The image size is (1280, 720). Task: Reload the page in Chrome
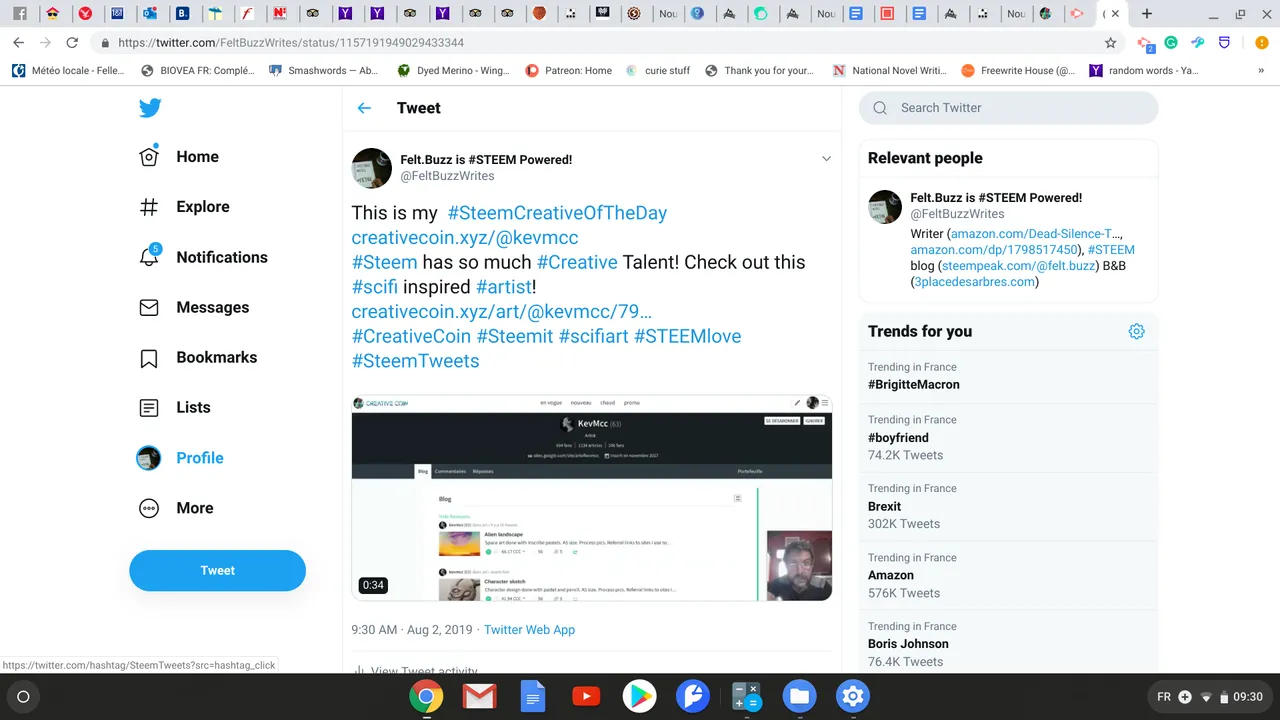coord(72,43)
